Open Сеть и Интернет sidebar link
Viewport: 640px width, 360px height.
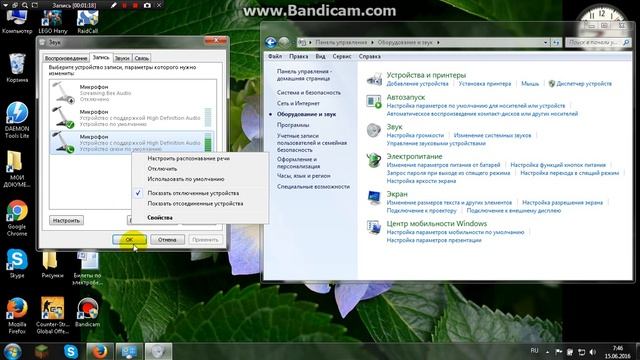coord(298,103)
